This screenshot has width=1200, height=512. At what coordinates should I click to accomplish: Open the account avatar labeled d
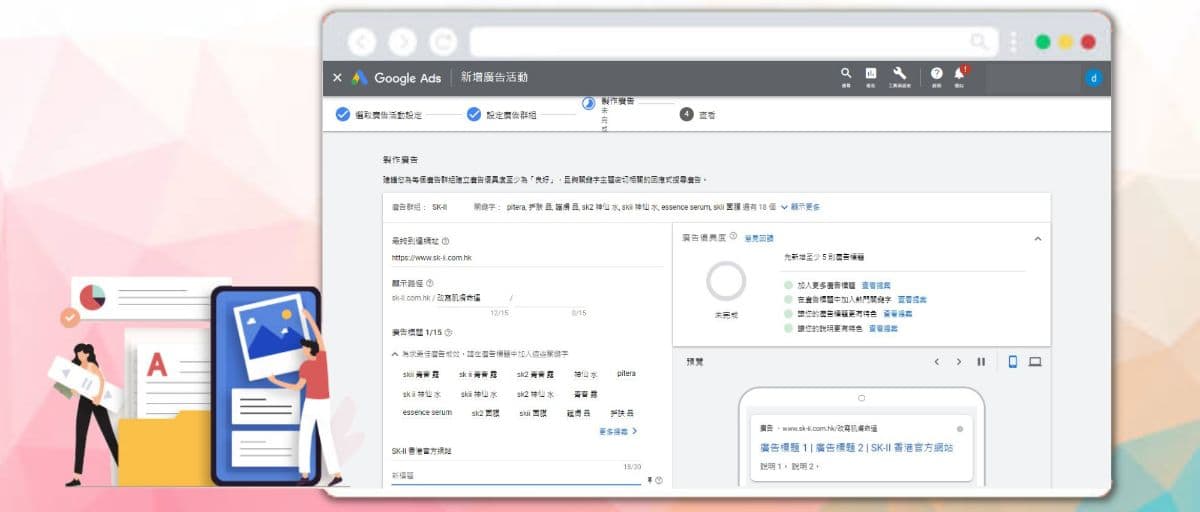coord(1094,78)
